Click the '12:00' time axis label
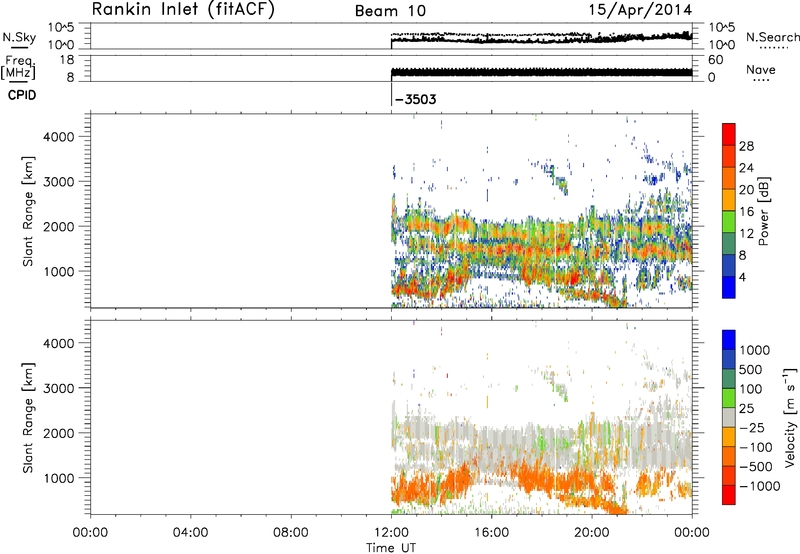The width and height of the screenshot is (800, 554). click(391, 533)
